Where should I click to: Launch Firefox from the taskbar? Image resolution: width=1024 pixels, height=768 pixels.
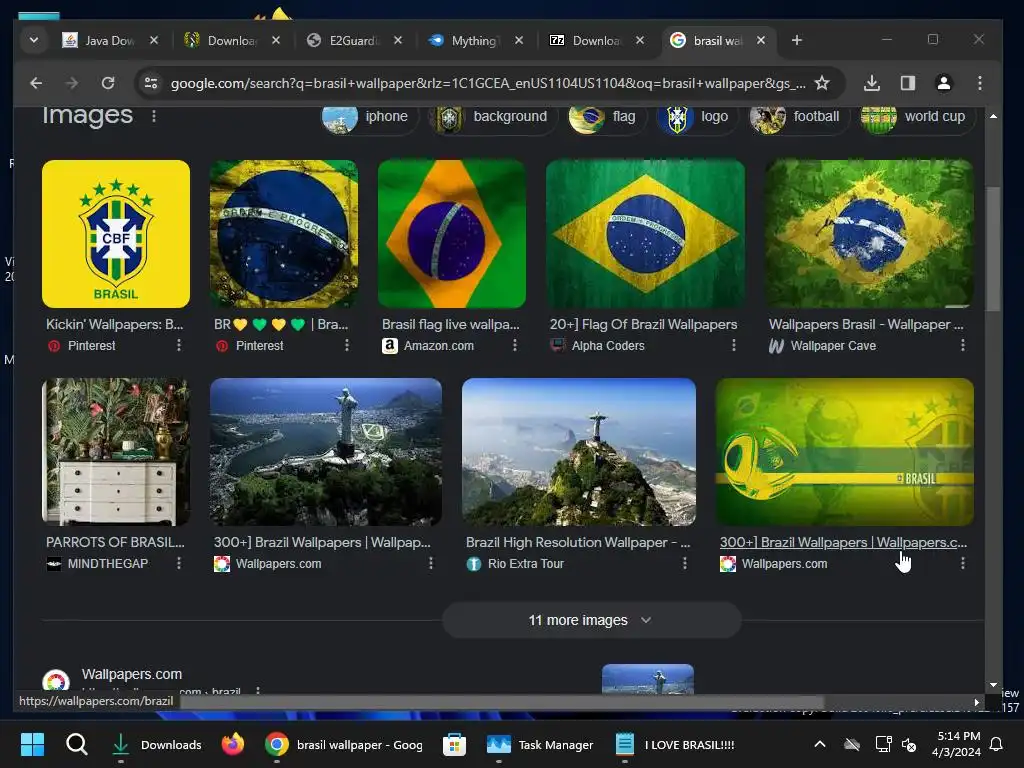(x=233, y=744)
